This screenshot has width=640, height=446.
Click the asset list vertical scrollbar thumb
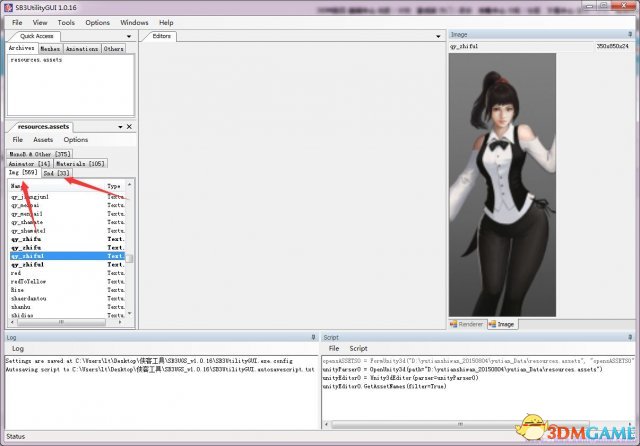129,259
